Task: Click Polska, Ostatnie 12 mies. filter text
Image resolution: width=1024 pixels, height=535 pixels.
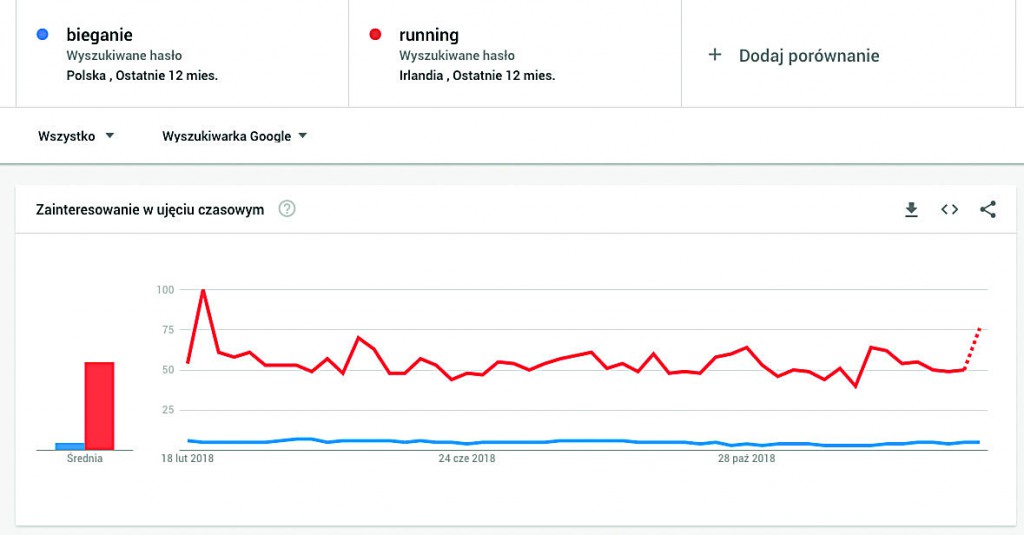Action: pos(142,75)
